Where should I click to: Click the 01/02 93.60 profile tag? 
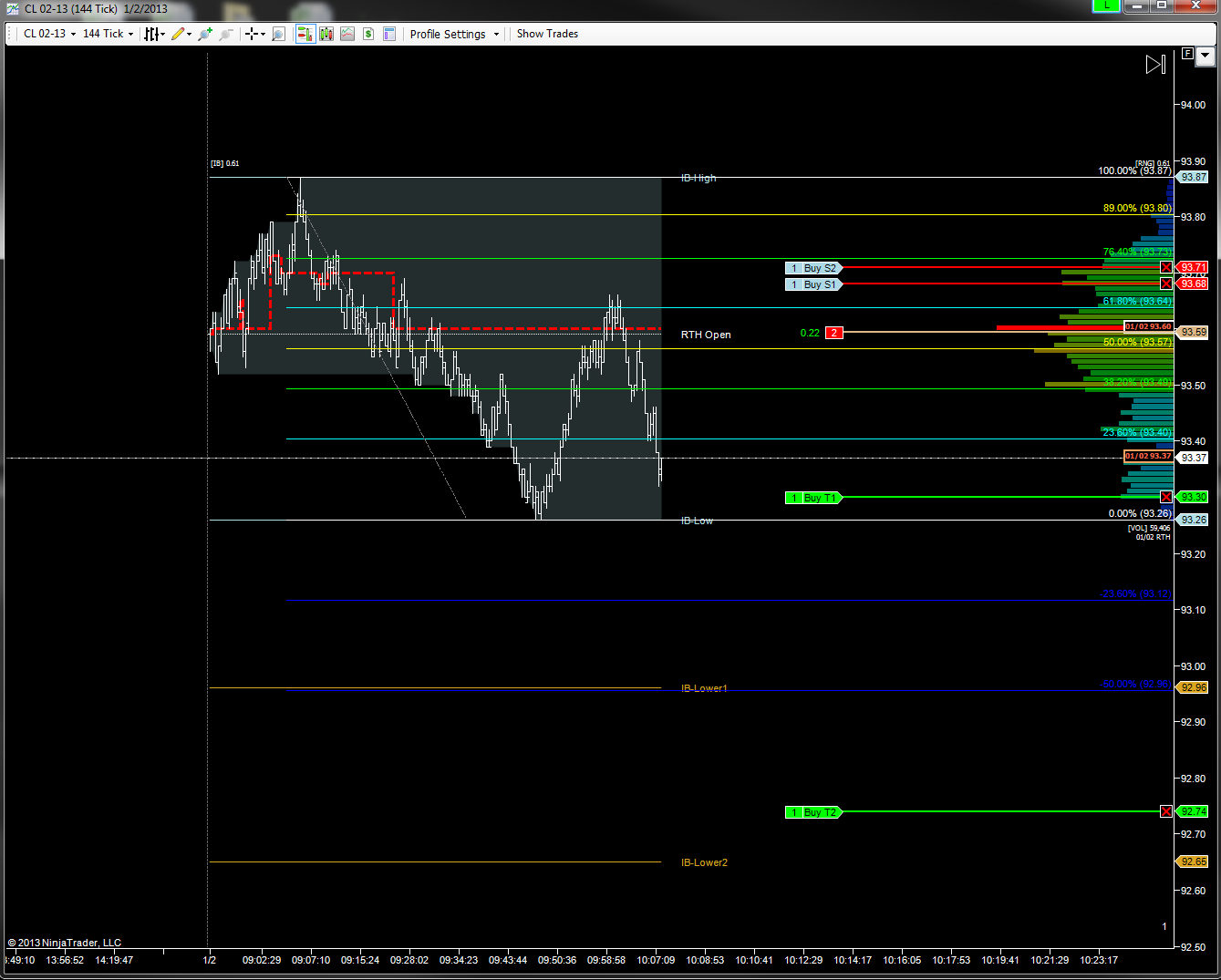tap(1148, 326)
